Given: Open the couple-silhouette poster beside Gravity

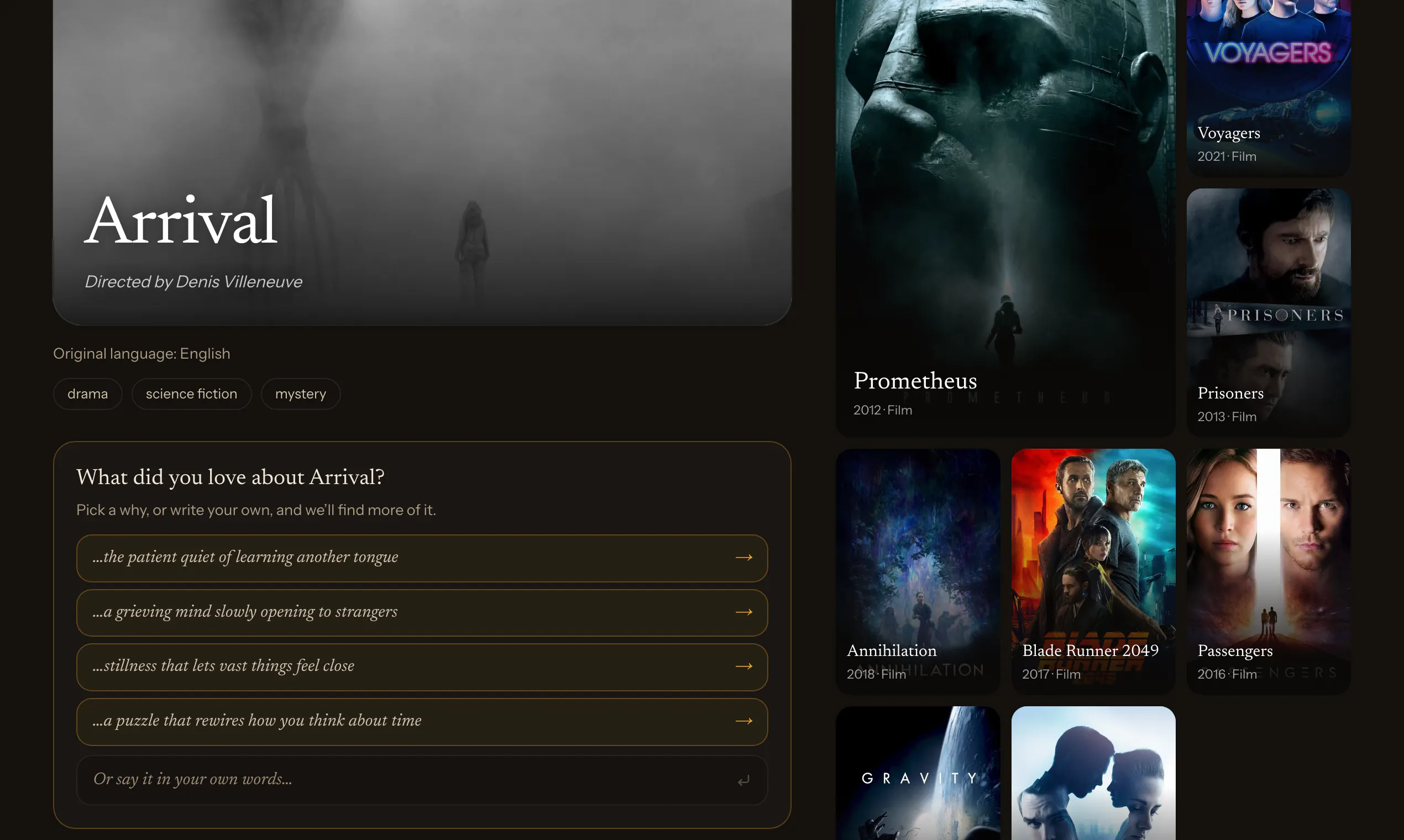Looking at the screenshot, I should [1093, 773].
